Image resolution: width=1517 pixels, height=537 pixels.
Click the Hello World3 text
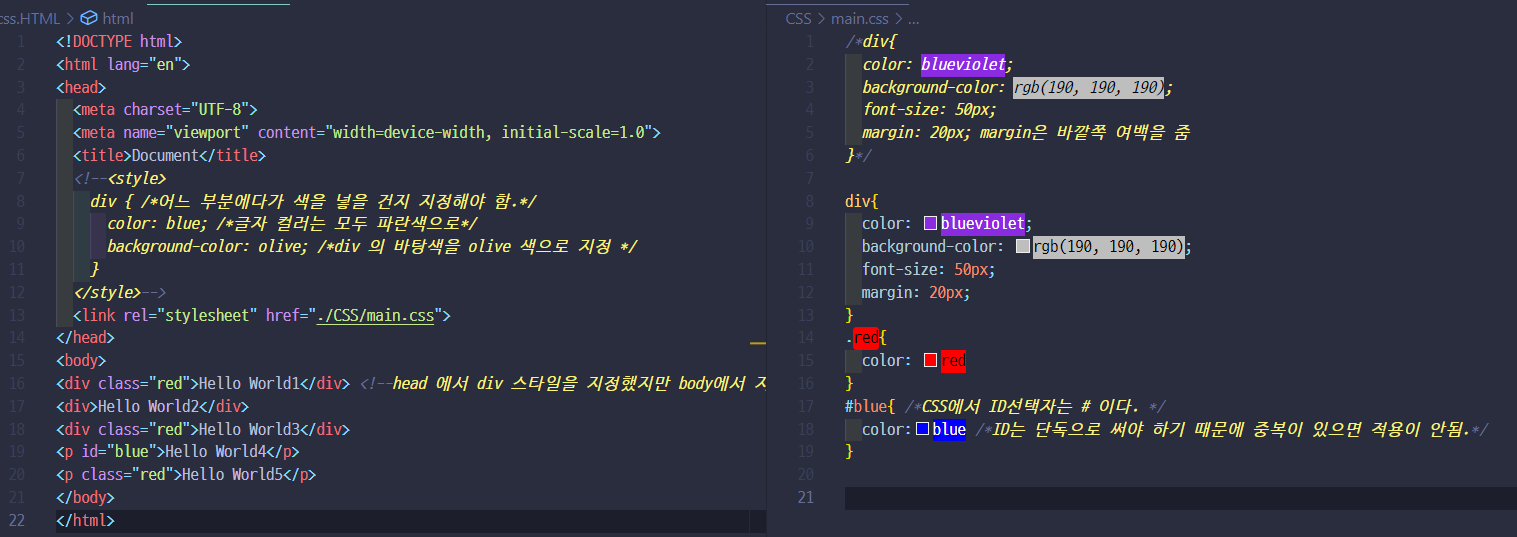250,430
